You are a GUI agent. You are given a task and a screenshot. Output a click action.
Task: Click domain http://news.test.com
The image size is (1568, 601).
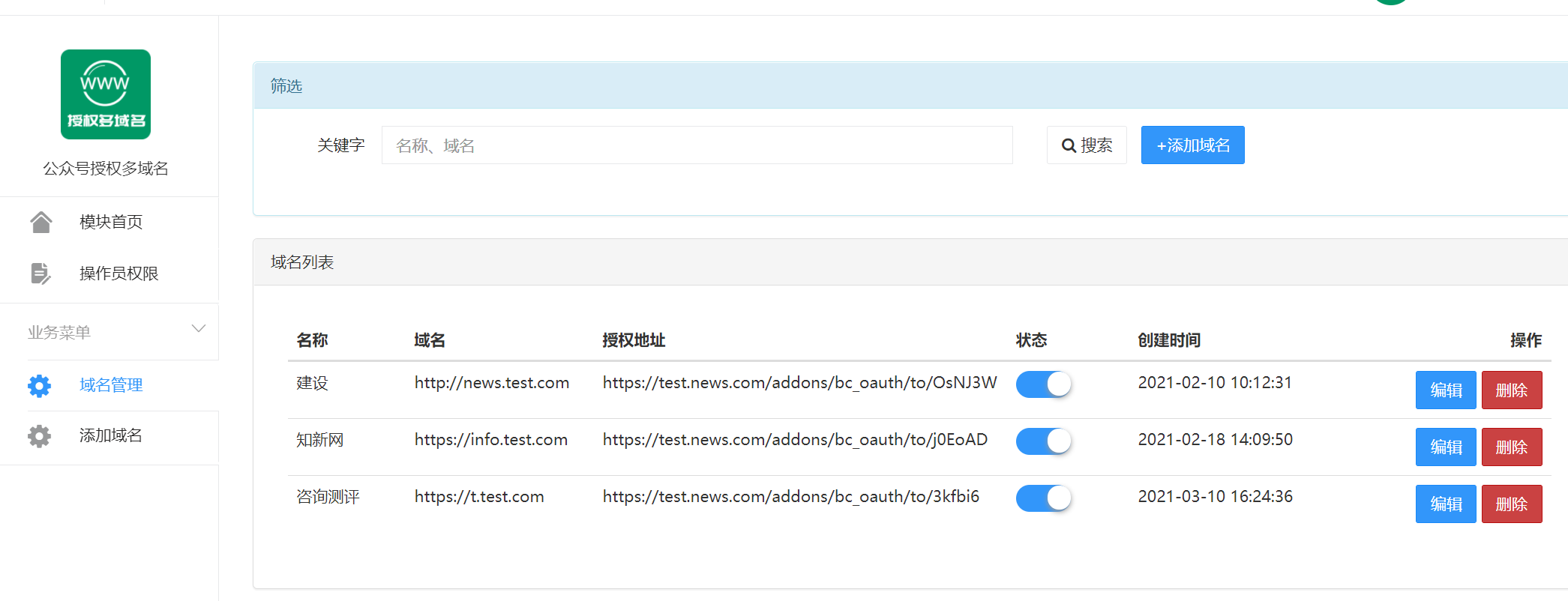click(x=492, y=383)
